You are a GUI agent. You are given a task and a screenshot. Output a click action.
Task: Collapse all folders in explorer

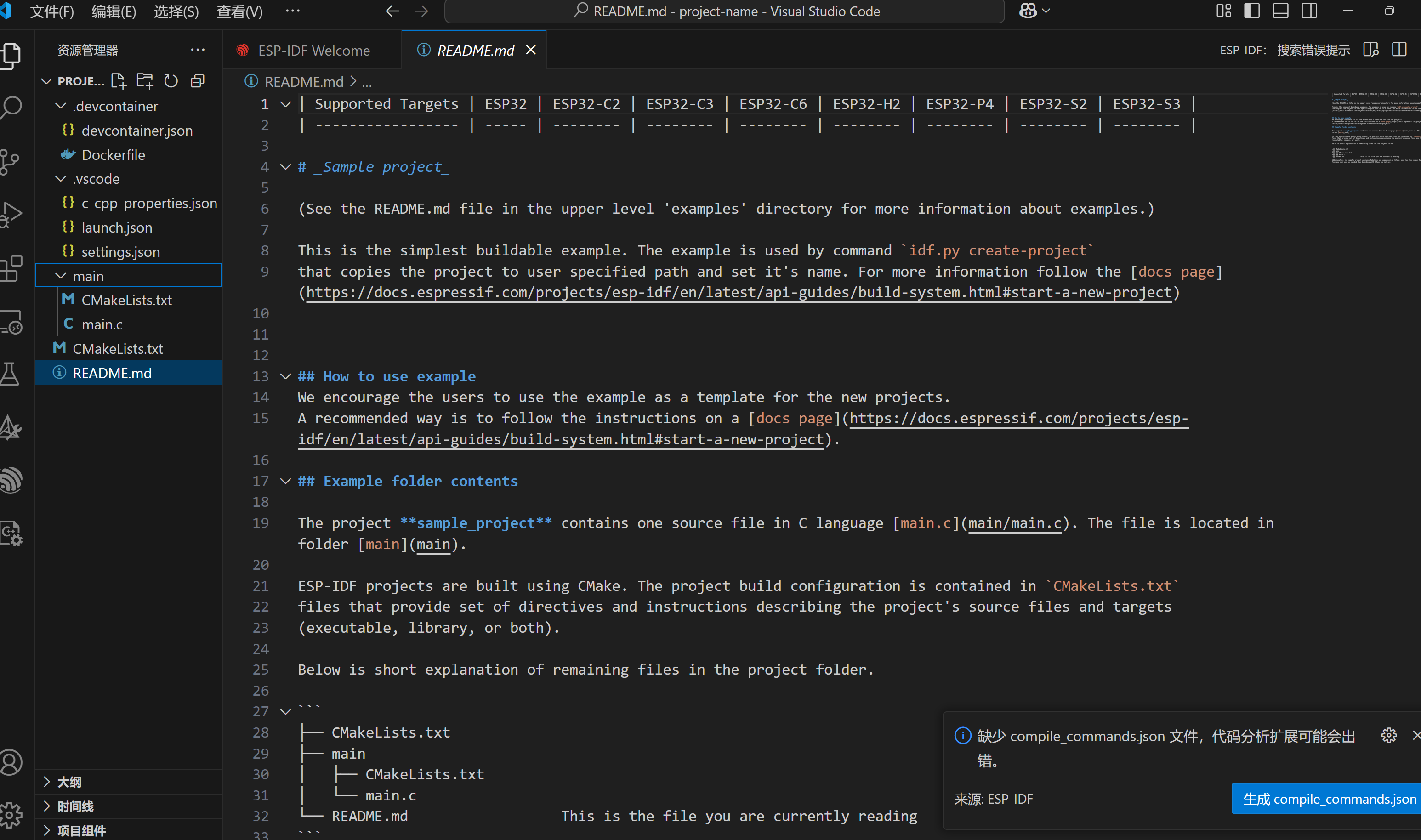198,81
